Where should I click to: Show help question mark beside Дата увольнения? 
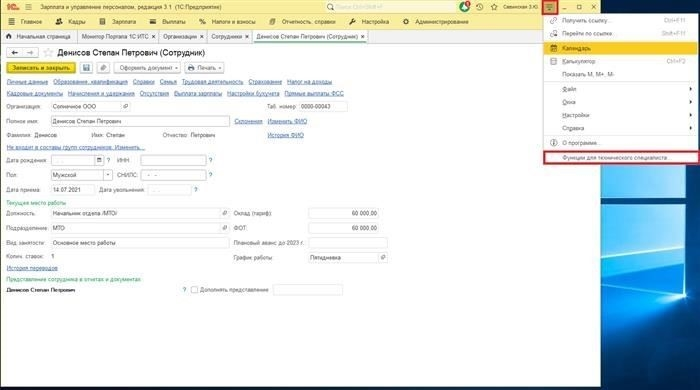[x=196, y=190]
